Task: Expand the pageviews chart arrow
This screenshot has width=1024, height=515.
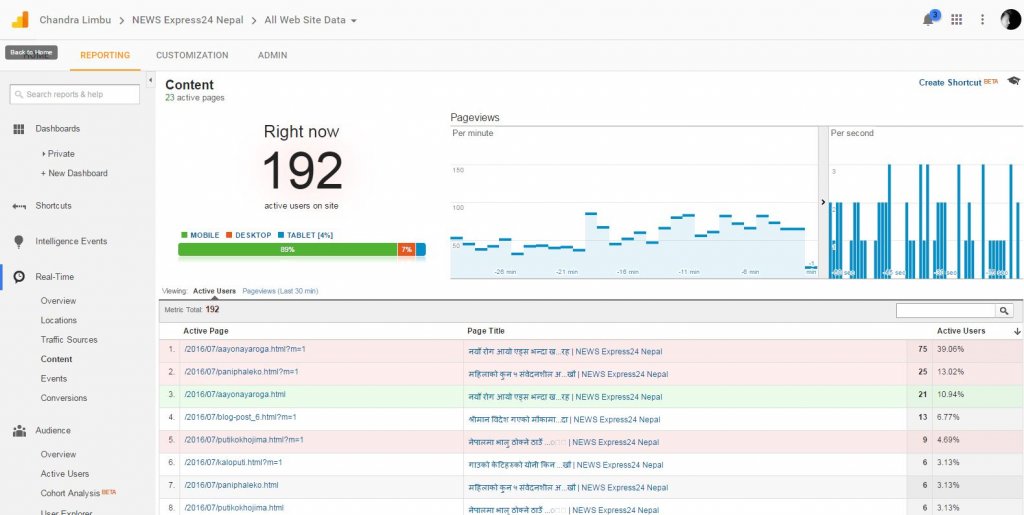Action: pyautogui.click(x=823, y=202)
